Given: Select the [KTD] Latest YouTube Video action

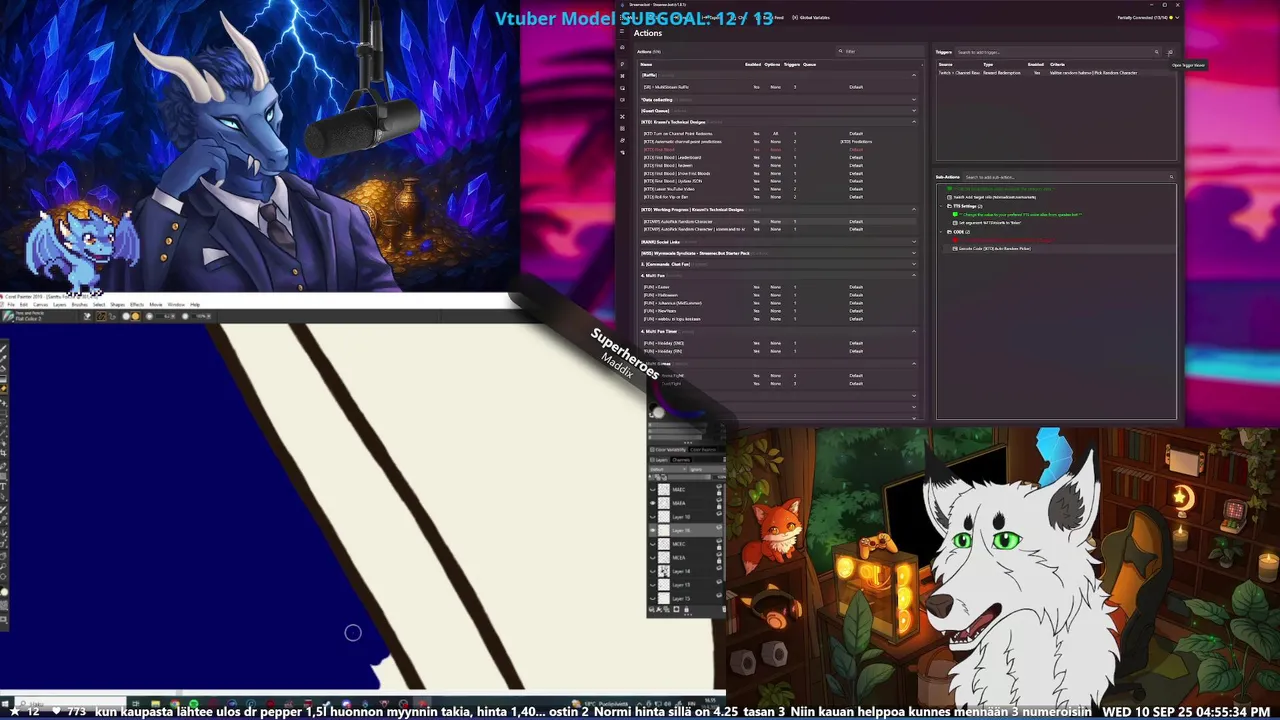Looking at the screenshot, I should (x=778, y=189).
